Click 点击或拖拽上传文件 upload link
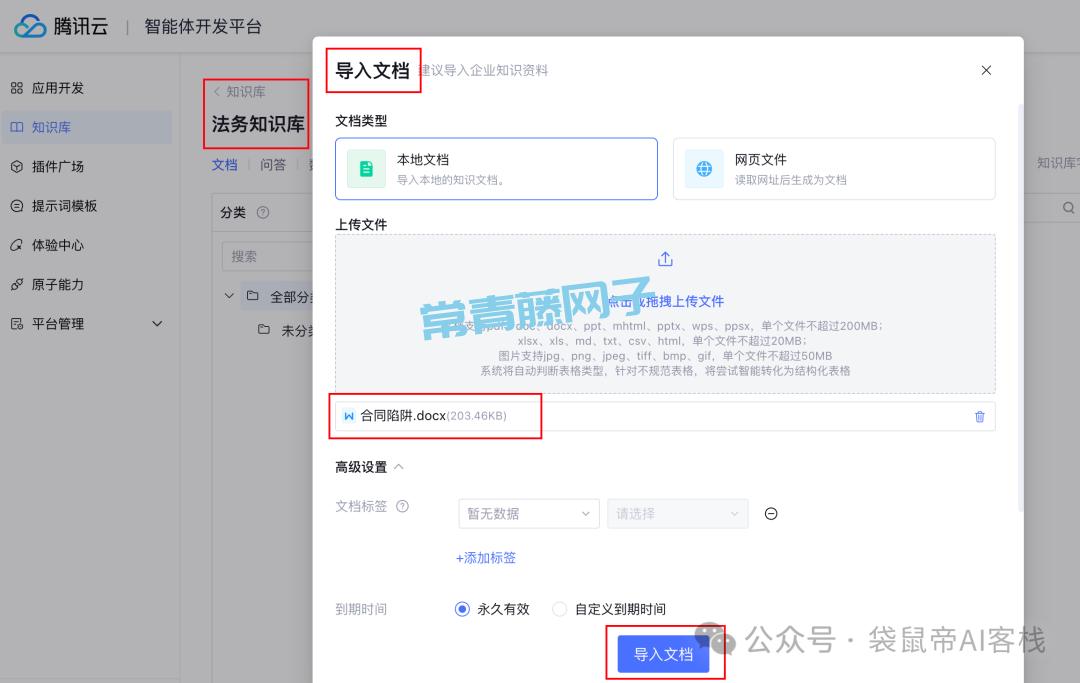 click(665, 302)
